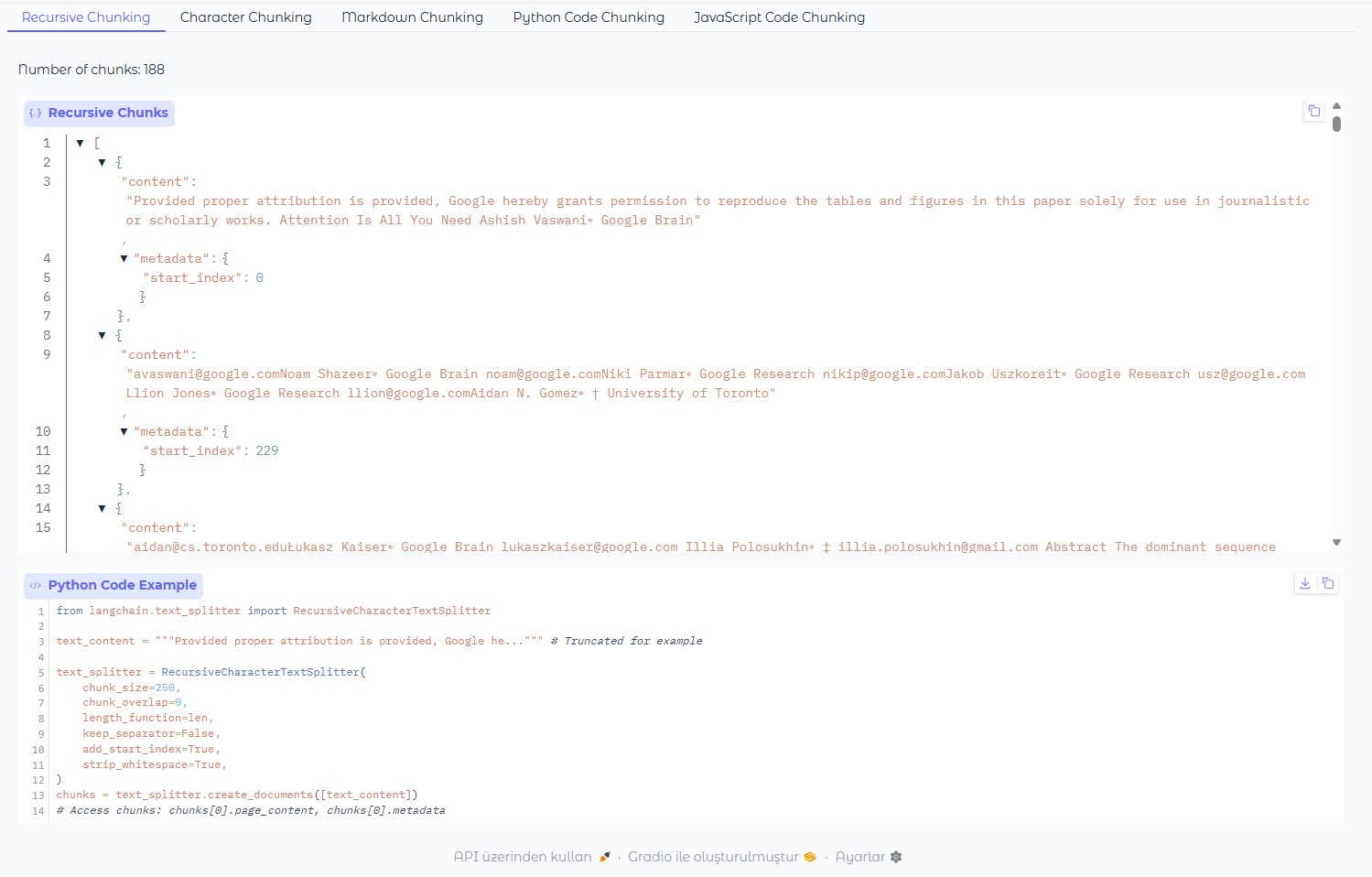This screenshot has width=1372, height=877.
Task: Collapse the metadata object on line 4
Action: pyautogui.click(x=124, y=258)
